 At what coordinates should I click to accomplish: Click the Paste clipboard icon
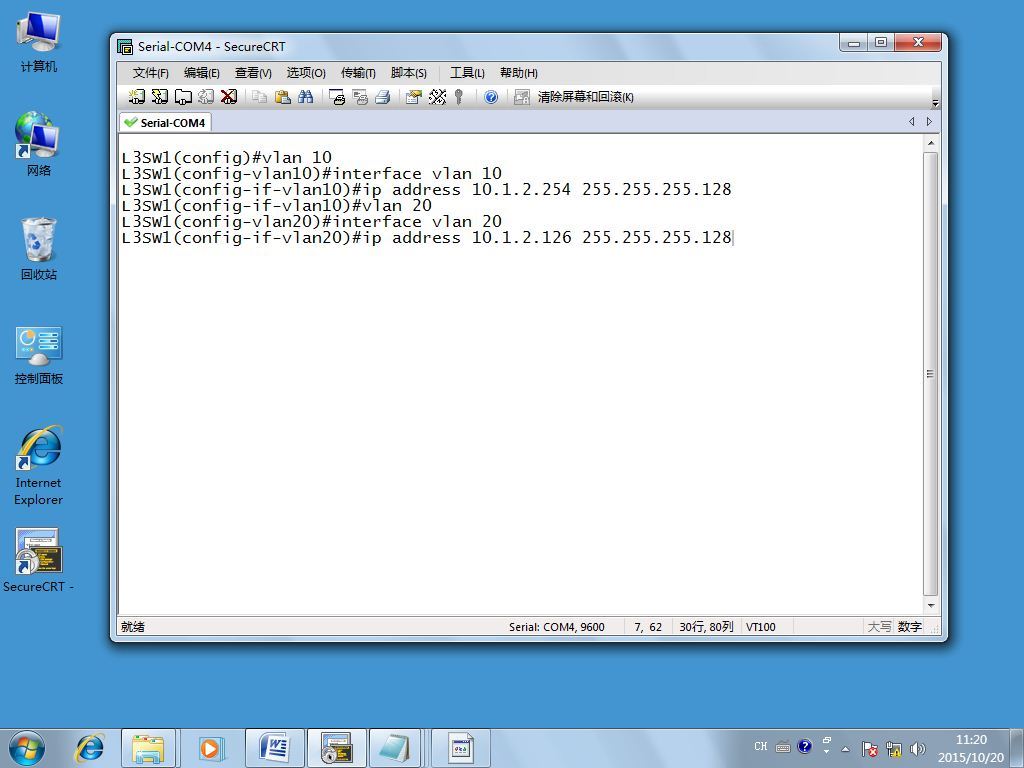[x=283, y=97]
